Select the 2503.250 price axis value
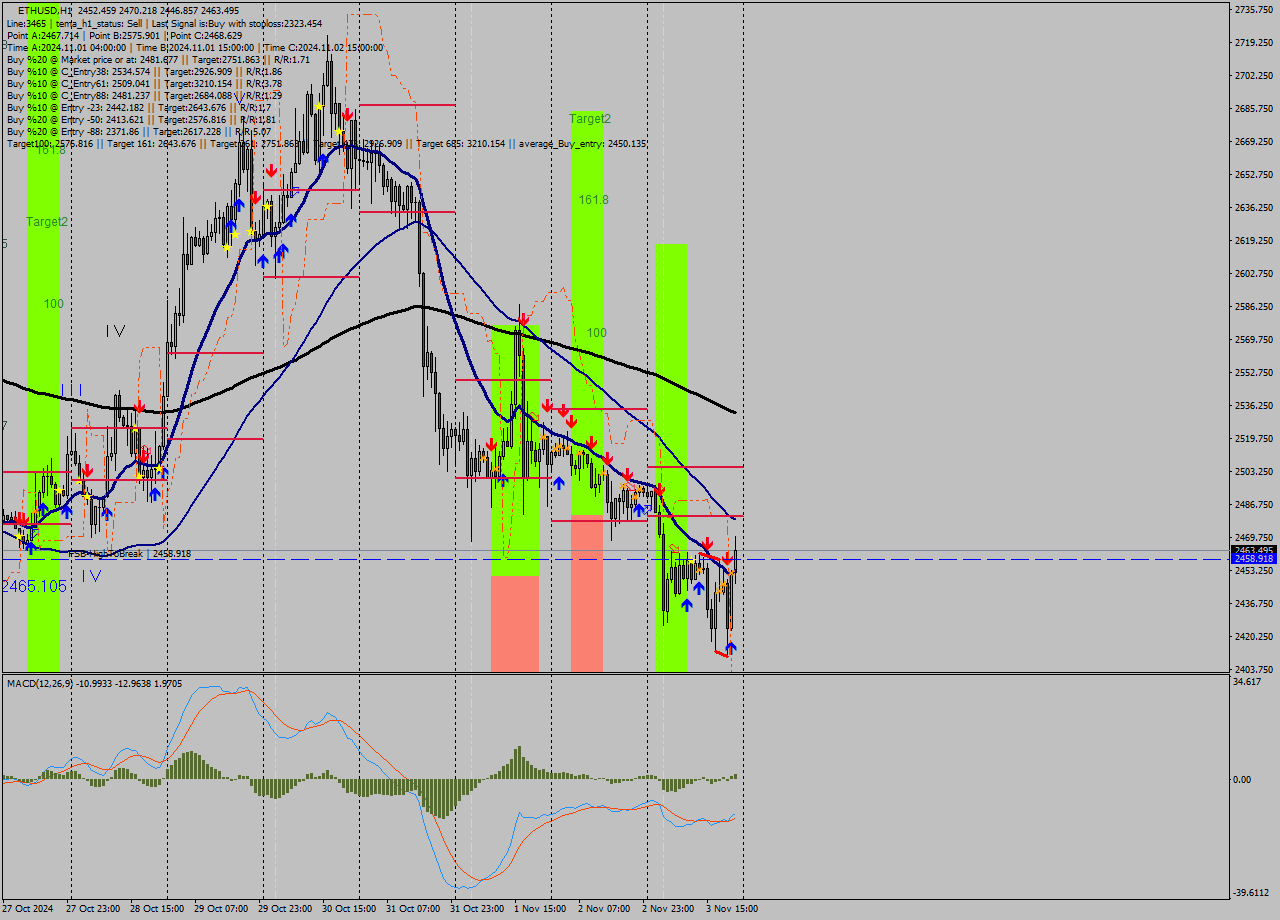1280x920 pixels. [1254, 471]
